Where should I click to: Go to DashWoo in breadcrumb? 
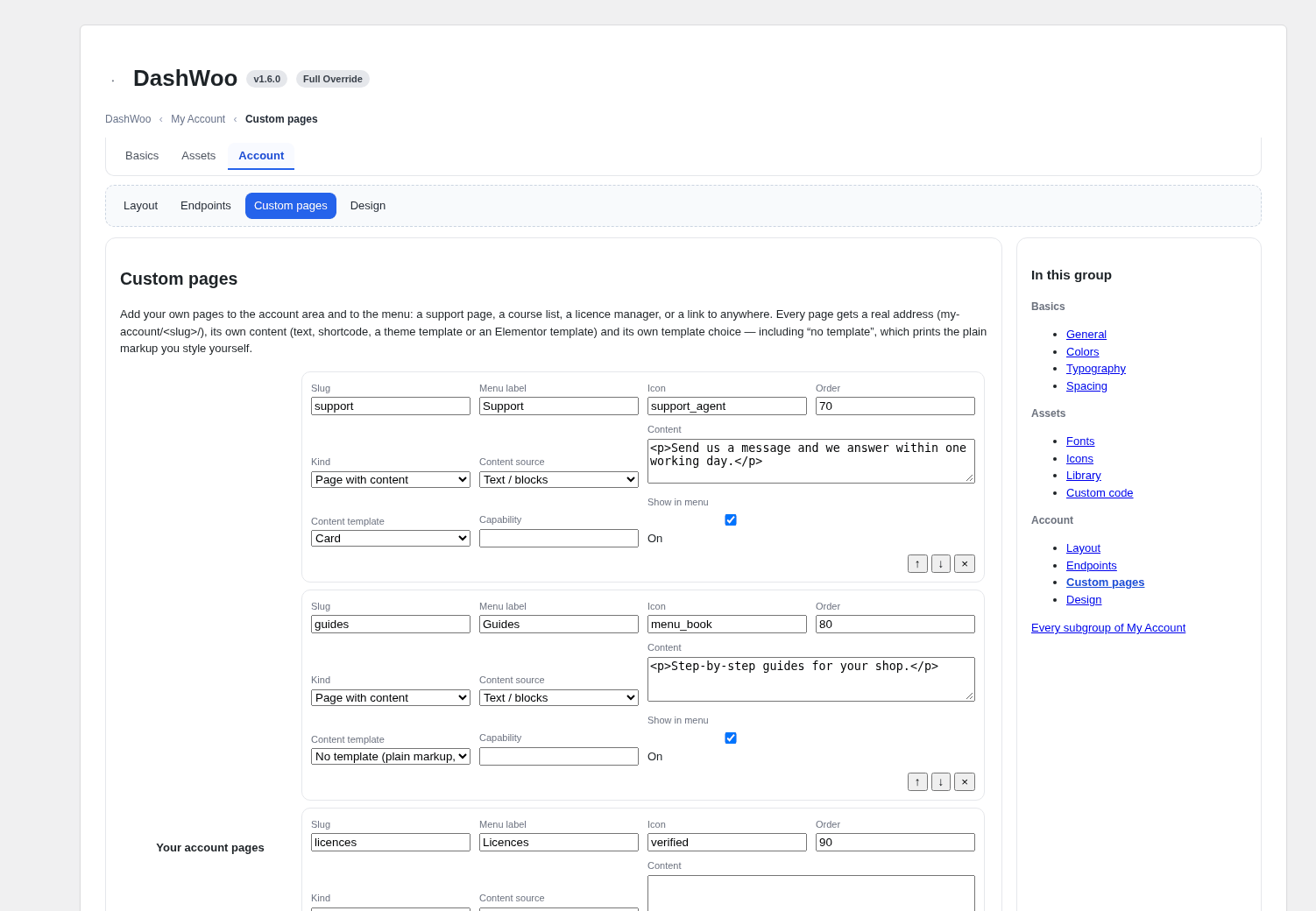128,119
